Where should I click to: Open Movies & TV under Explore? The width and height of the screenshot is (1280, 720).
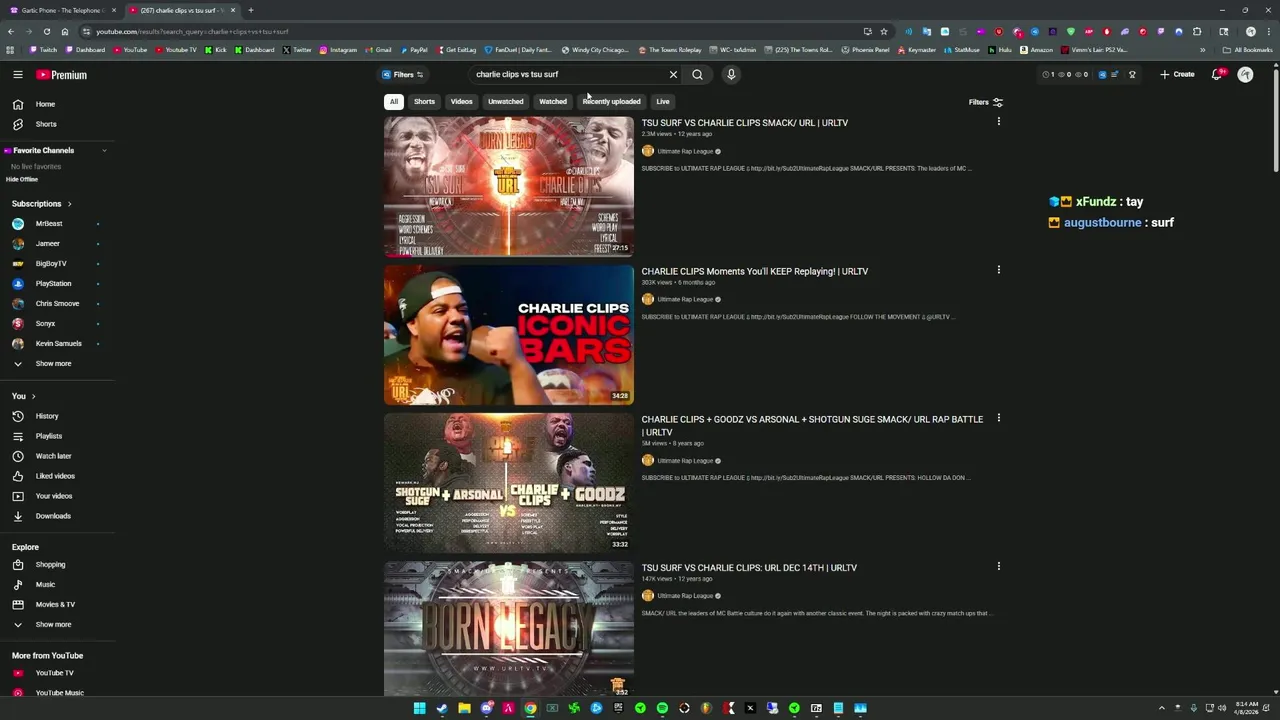tap(56, 605)
